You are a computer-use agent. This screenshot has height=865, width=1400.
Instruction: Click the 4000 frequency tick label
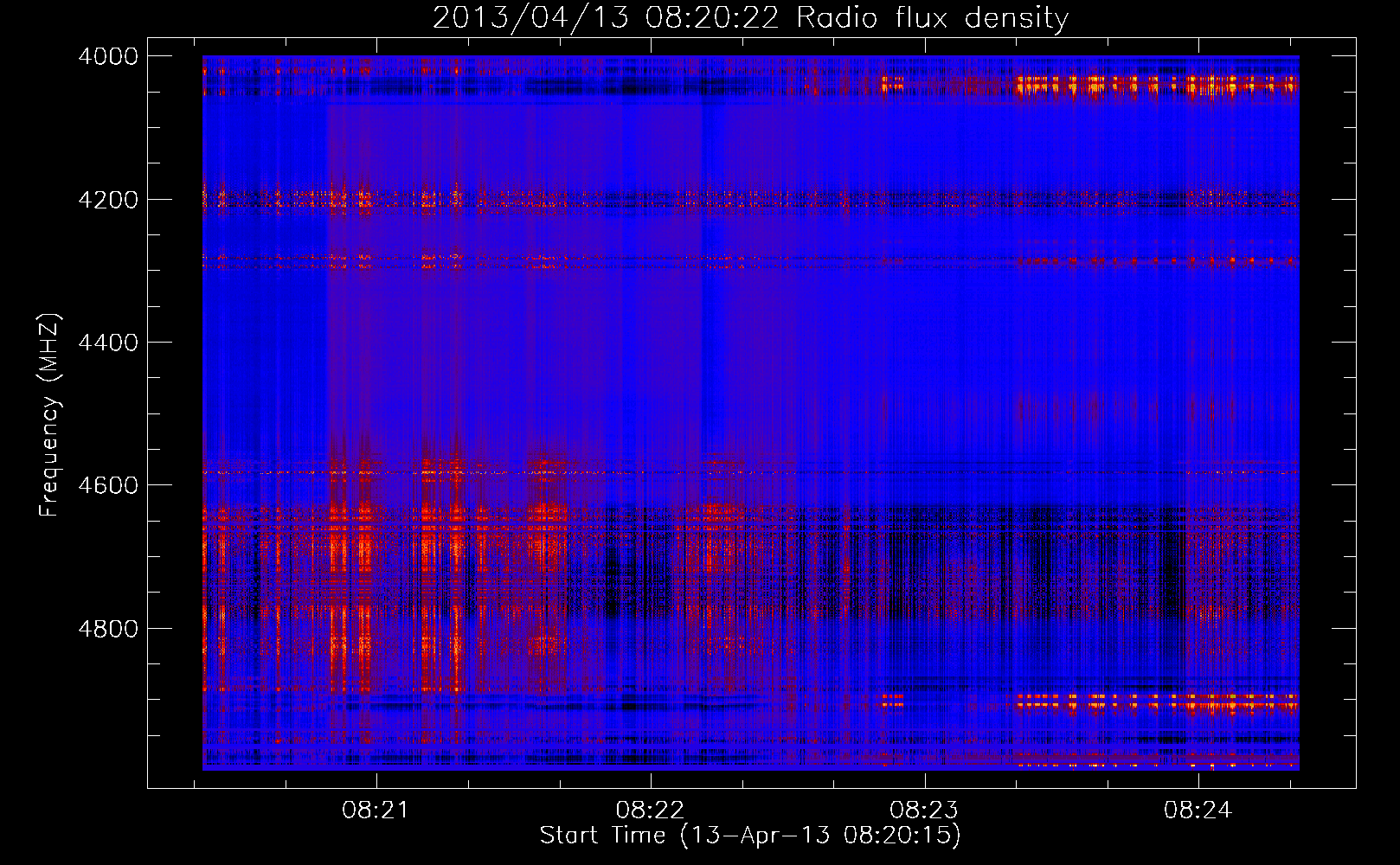[x=107, y=56]
